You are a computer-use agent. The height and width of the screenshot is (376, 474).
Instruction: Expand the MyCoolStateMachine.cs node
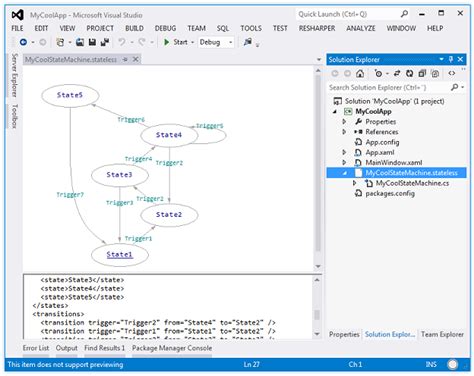pyautogui.click(x=355, y=183)
